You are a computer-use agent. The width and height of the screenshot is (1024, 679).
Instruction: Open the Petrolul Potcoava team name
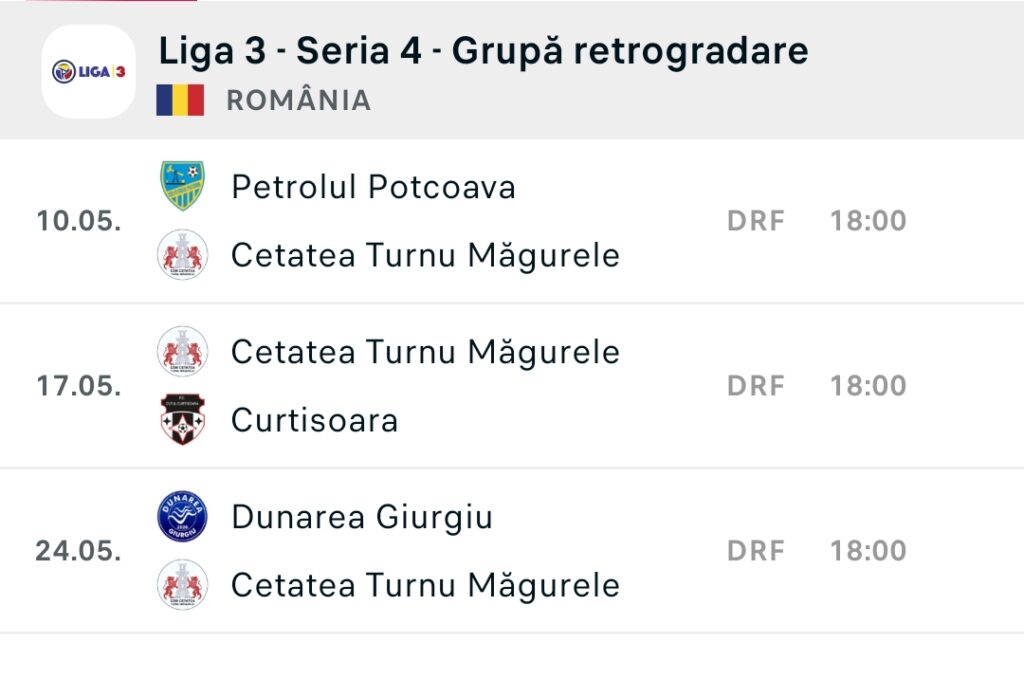(374, 187)
